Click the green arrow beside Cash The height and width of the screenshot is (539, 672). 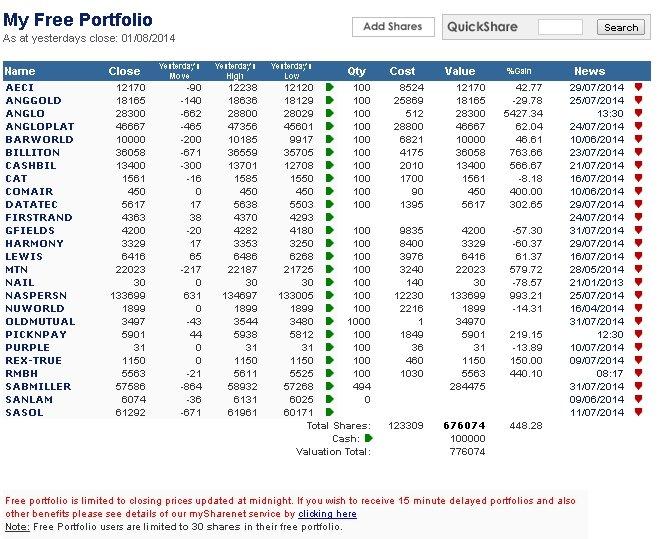pos(369,438)
